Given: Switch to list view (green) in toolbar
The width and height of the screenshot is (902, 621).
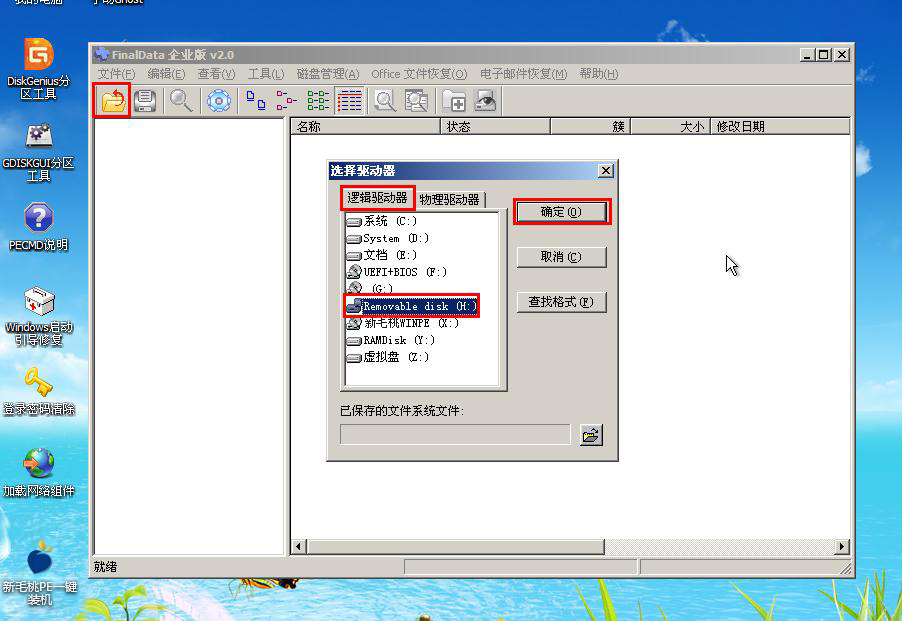Looking at the screenshot, I should point(318,101).
